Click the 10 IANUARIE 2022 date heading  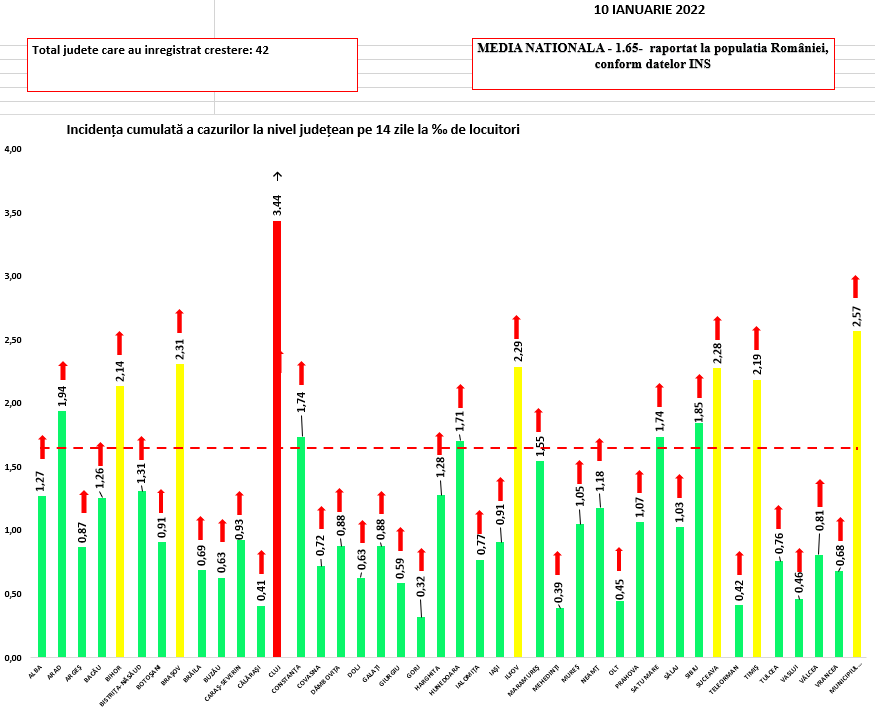click(649, 10)
